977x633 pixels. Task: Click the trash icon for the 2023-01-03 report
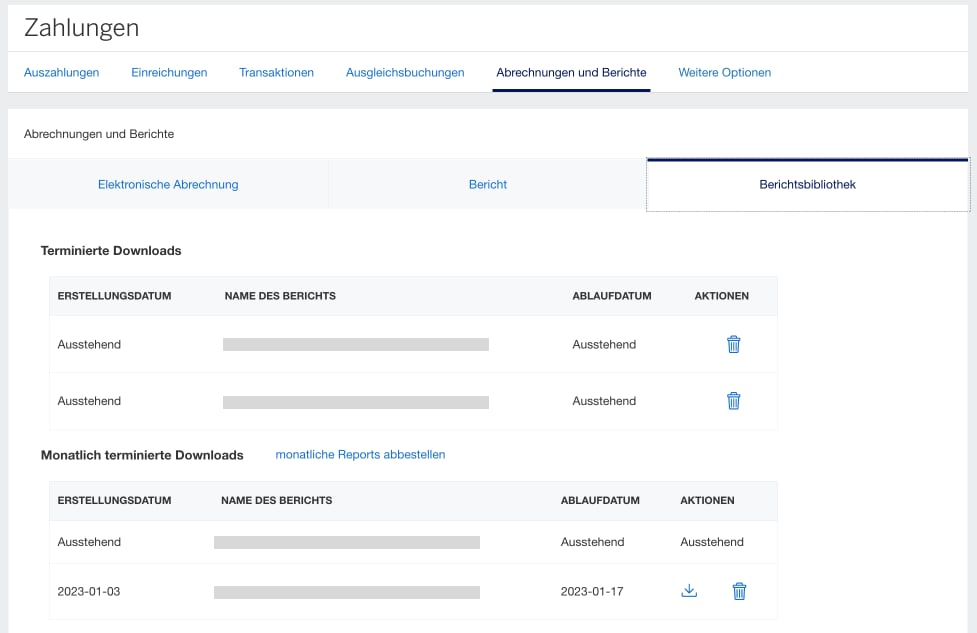coord(739,591)
